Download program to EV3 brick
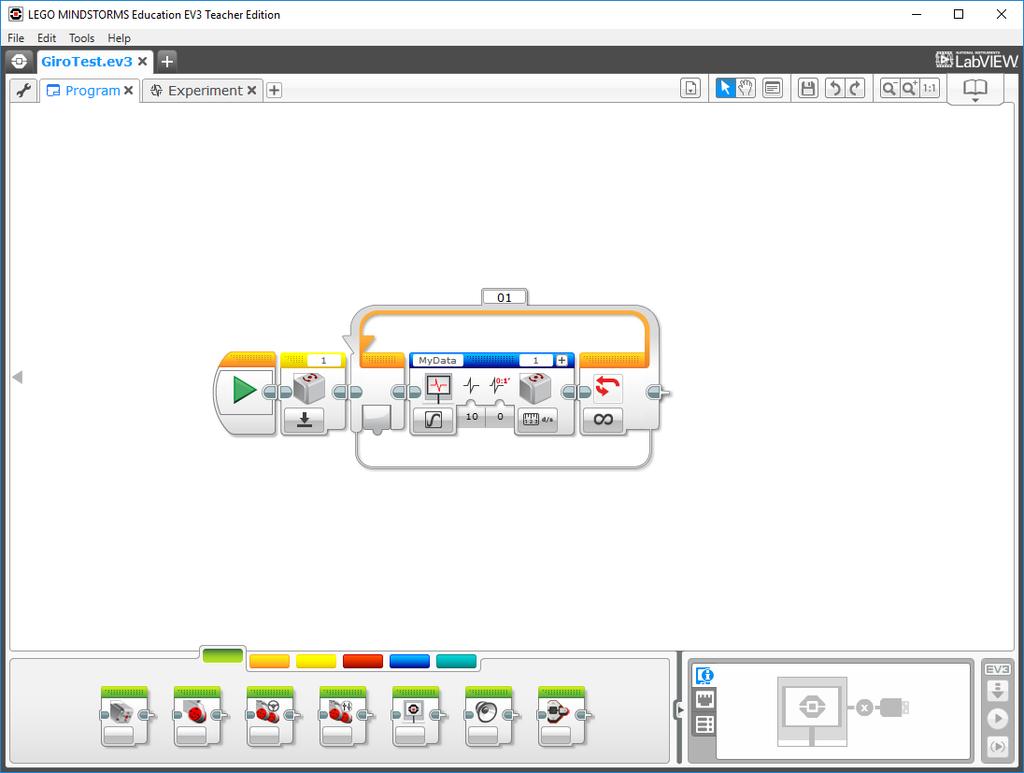The image size is (1024, 773). point(997,691)
